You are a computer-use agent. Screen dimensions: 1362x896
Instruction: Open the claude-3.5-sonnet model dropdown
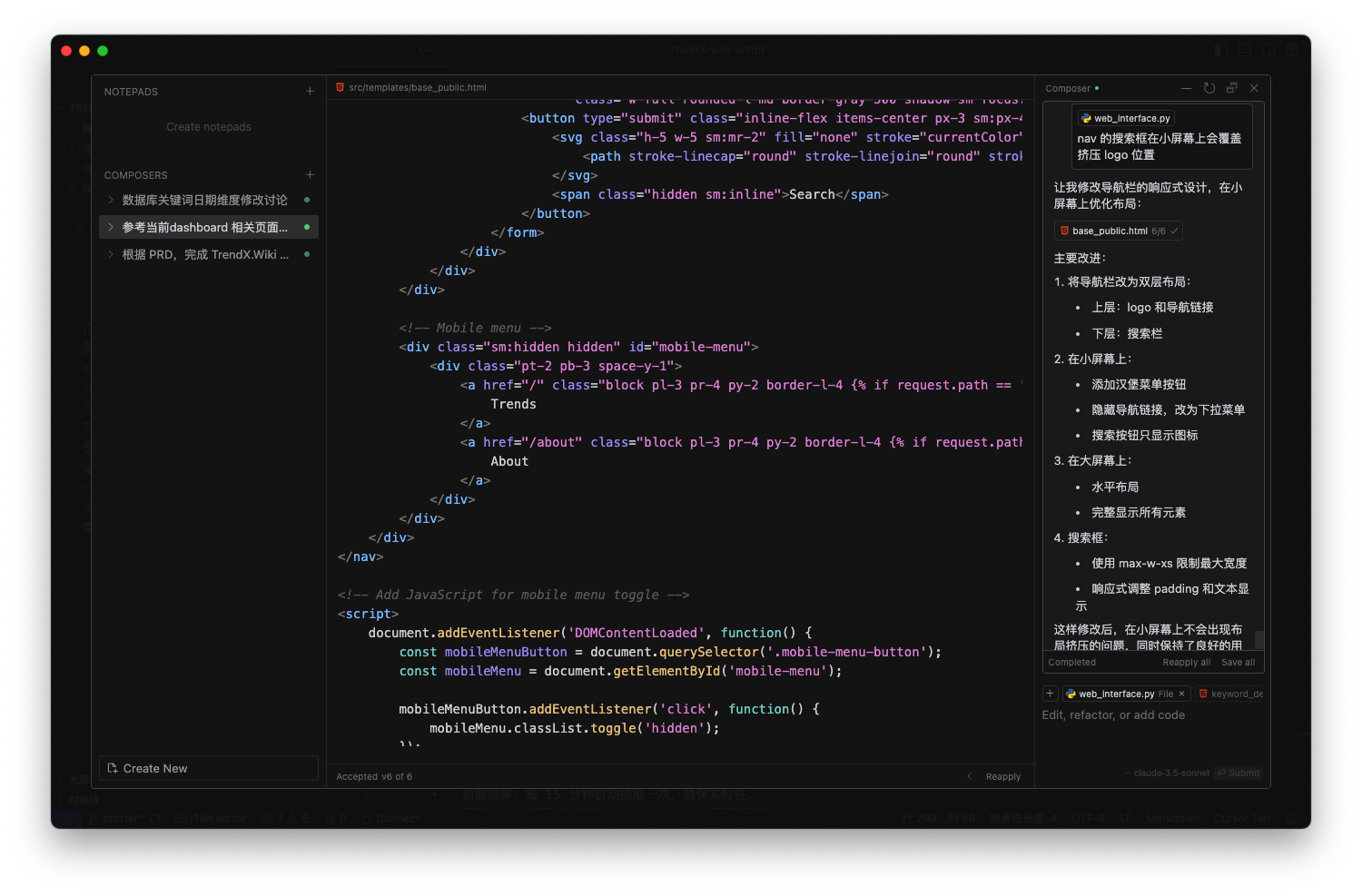point(1167,773)
